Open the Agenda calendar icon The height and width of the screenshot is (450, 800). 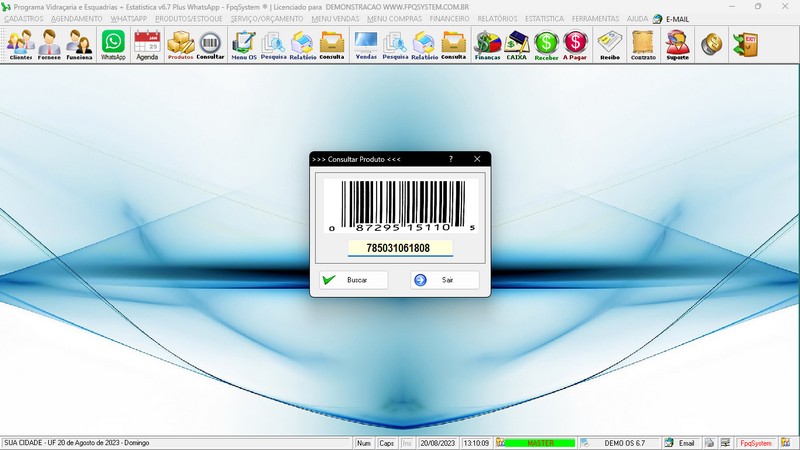click(147, 45)
